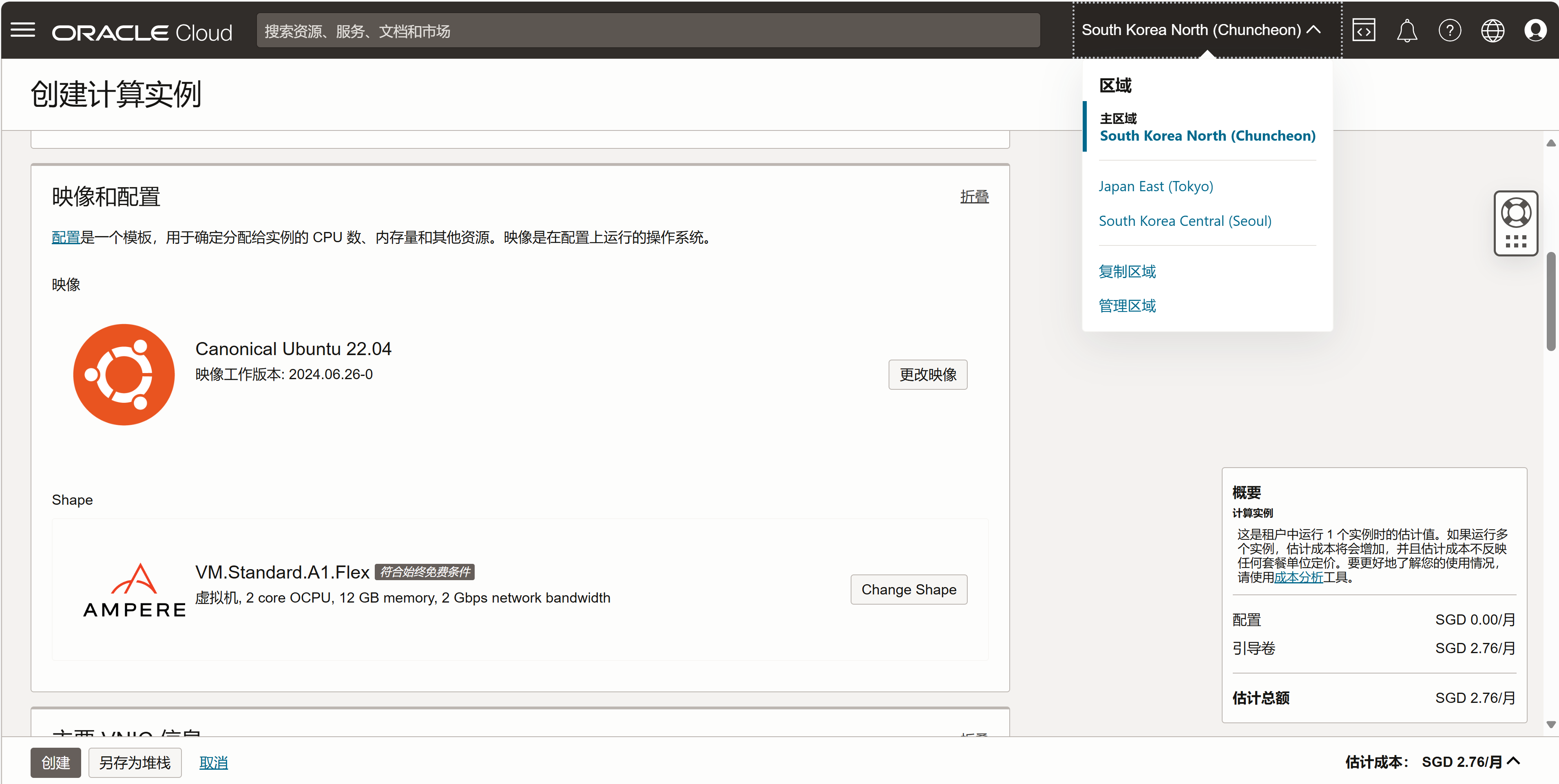This screenshot has width=1559, height=784.
Task: Click the vertical scrollbar thumb
Action: [x=1550, y=301]
